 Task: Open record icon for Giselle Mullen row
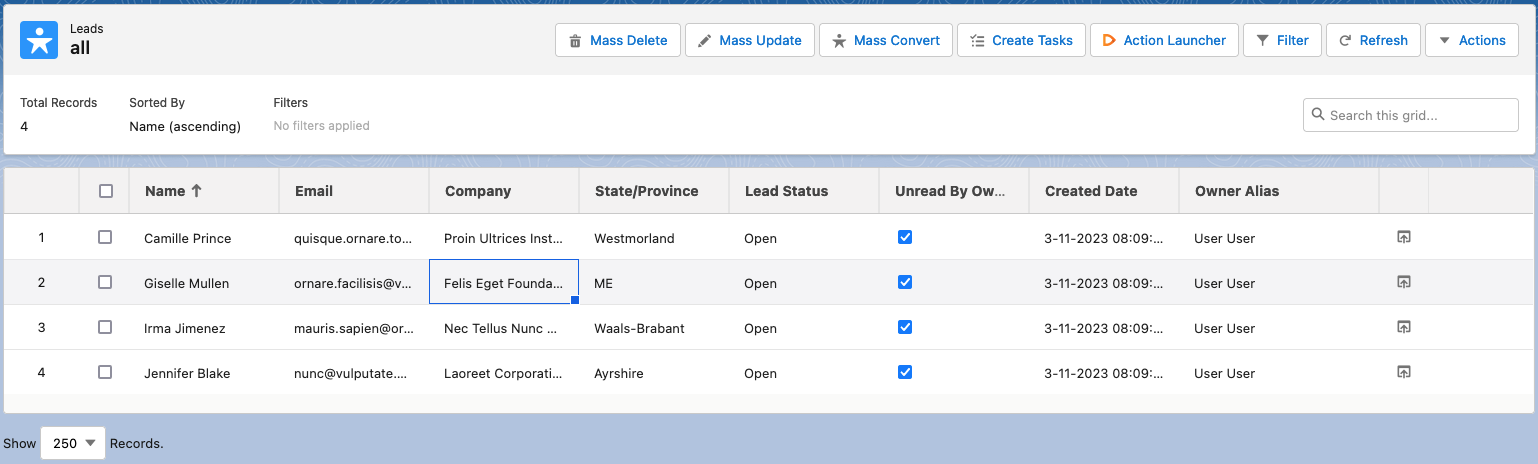click(1403, 282)
